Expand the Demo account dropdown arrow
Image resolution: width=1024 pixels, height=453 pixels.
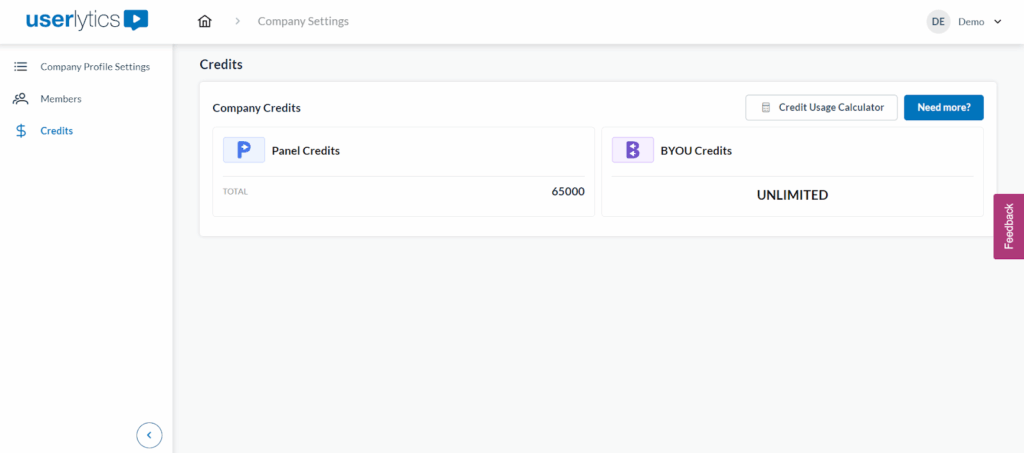pyautogui.click(x=998, y=22)
